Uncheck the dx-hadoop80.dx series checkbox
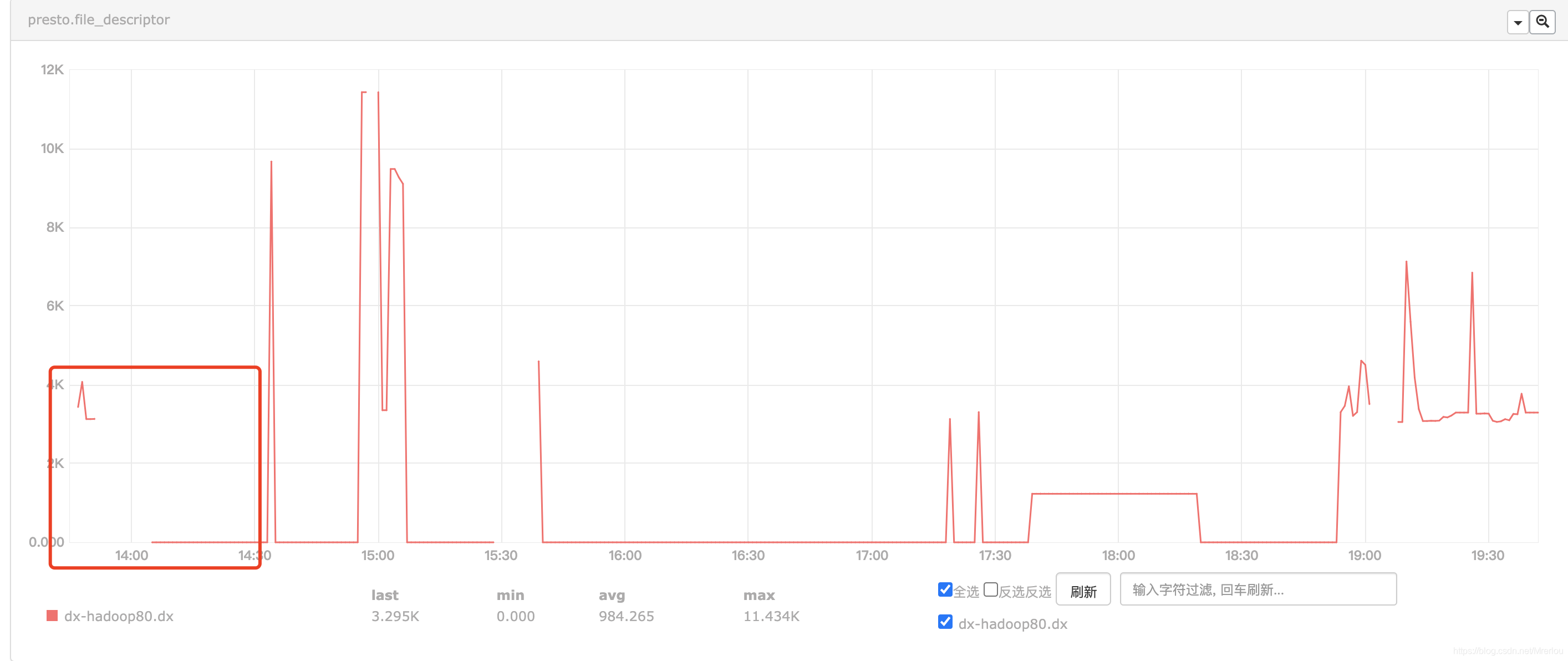The height and width of the screenshot is (661, 1568). [945, 622]
